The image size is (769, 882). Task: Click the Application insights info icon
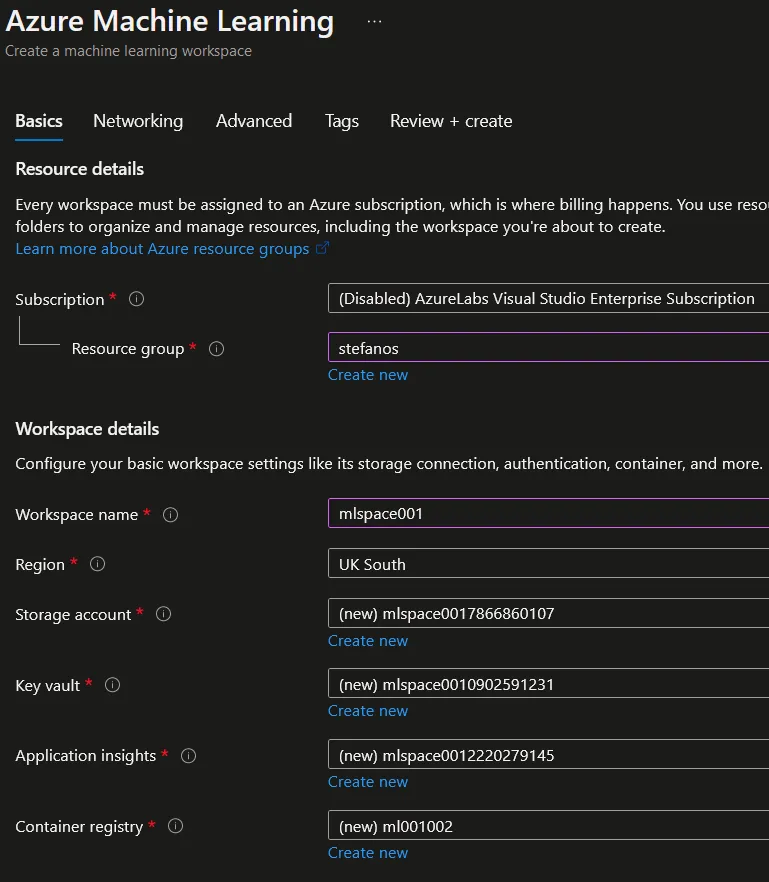188,755
